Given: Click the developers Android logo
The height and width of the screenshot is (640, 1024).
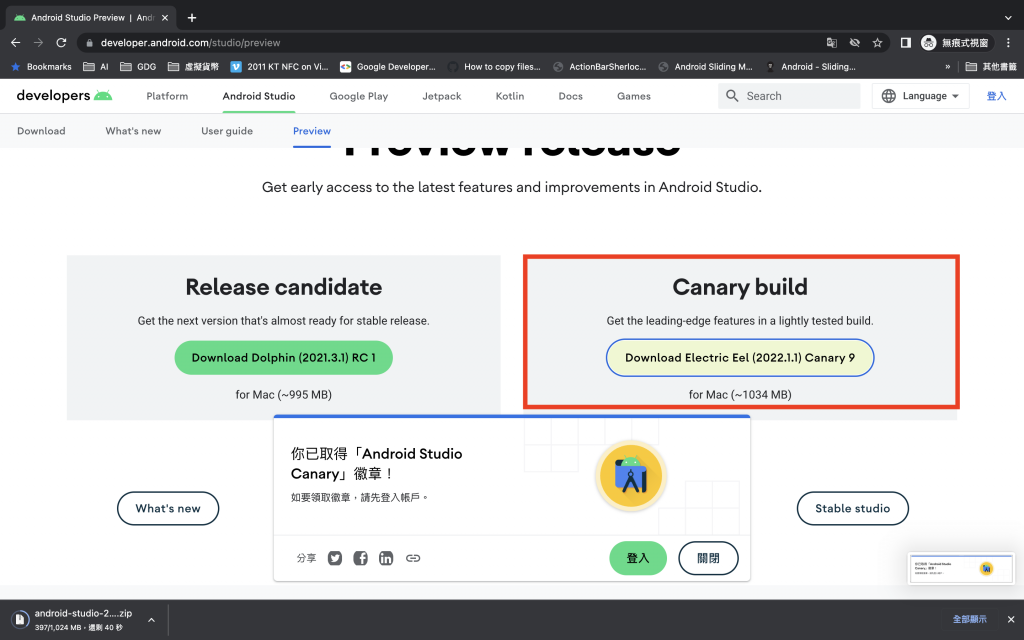Looking at the screenshot, I should click(x=64, y=95).
